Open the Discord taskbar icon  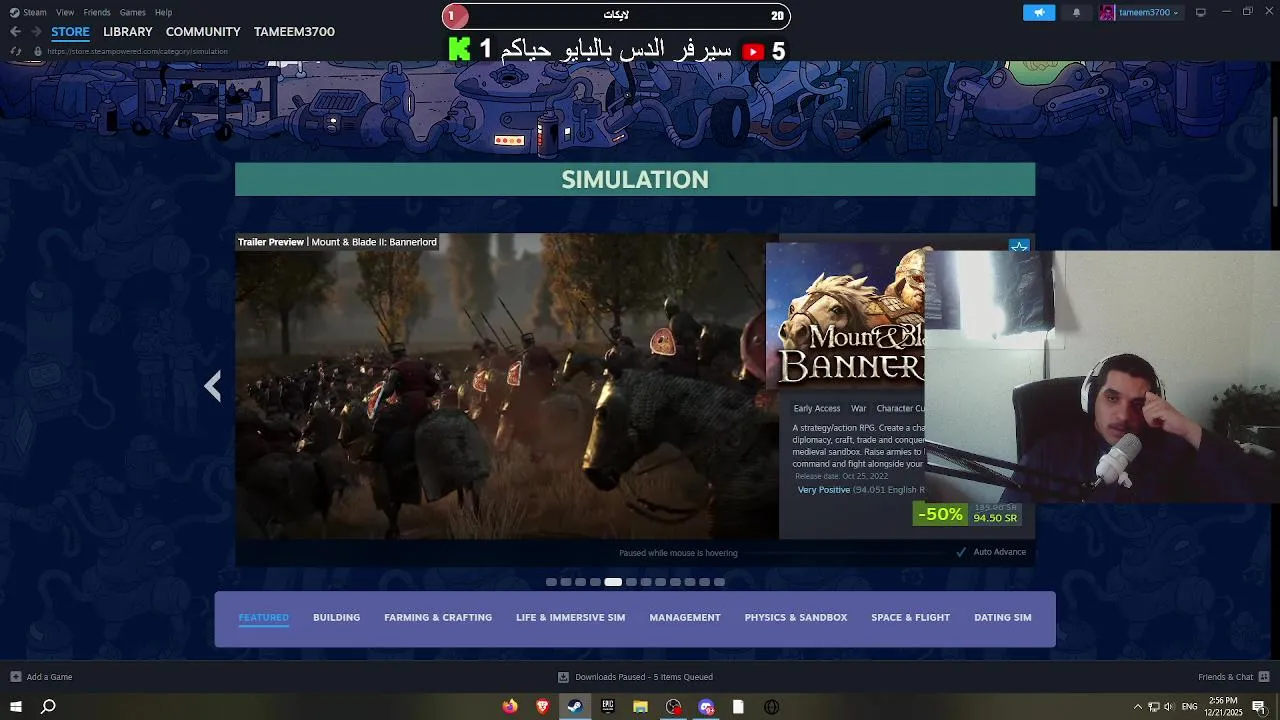click(706, 707)
